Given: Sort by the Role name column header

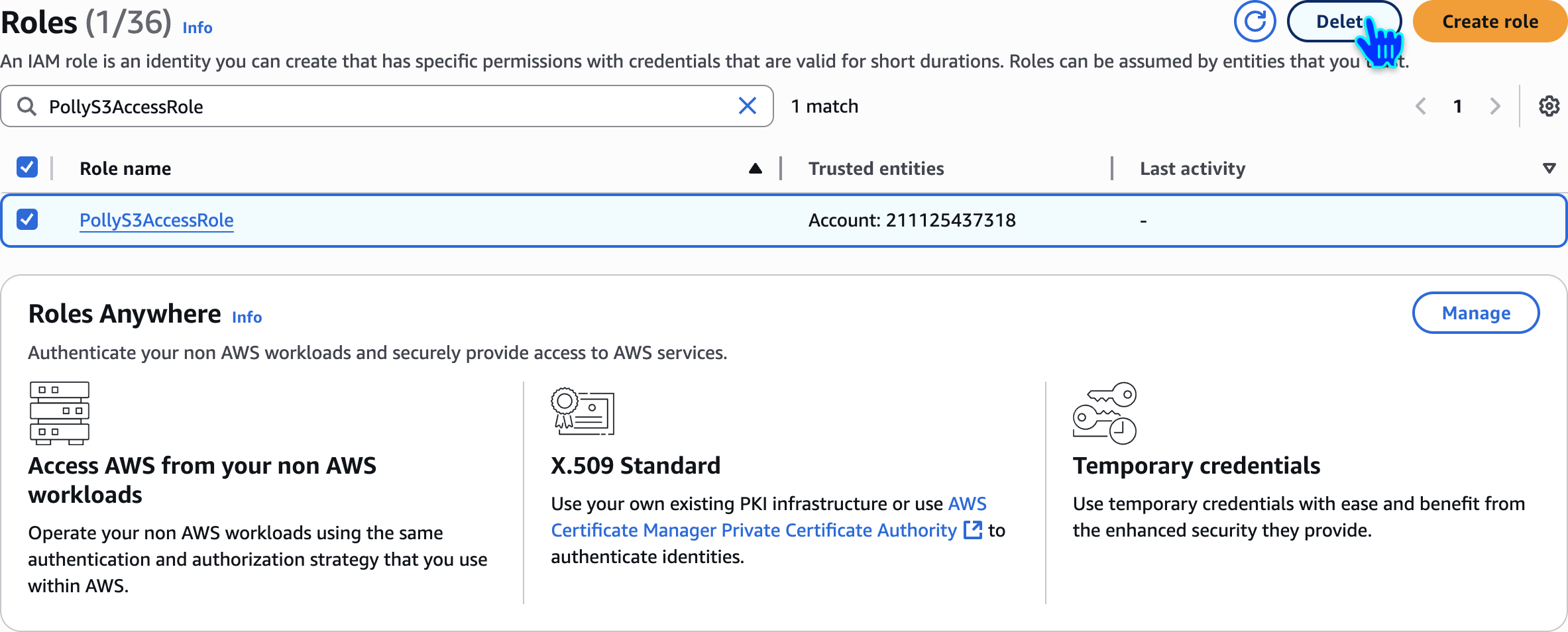Looking at the screenshot, I should click(125, 168).
